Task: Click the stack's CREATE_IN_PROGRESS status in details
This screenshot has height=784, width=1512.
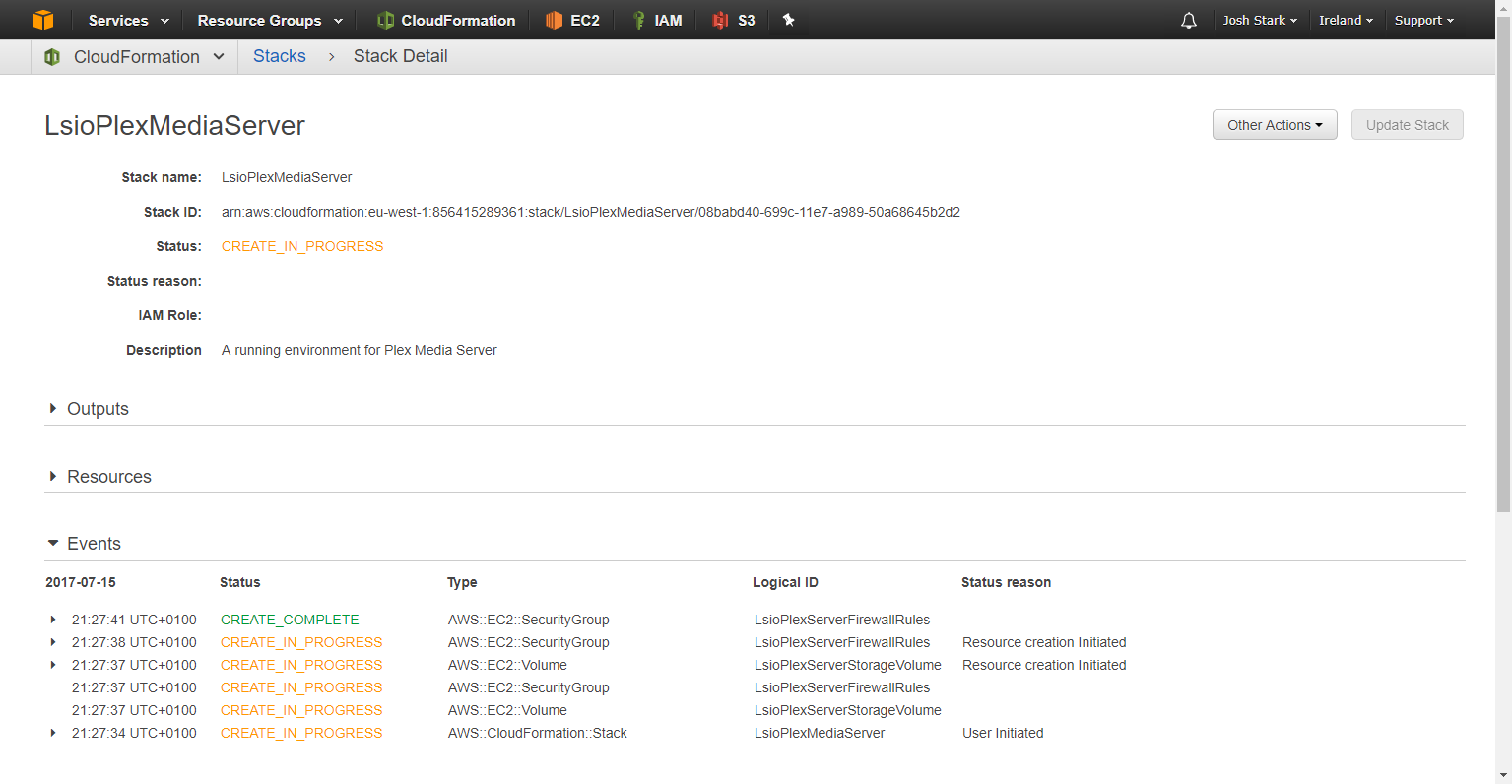Action: (x=302, y=246)
